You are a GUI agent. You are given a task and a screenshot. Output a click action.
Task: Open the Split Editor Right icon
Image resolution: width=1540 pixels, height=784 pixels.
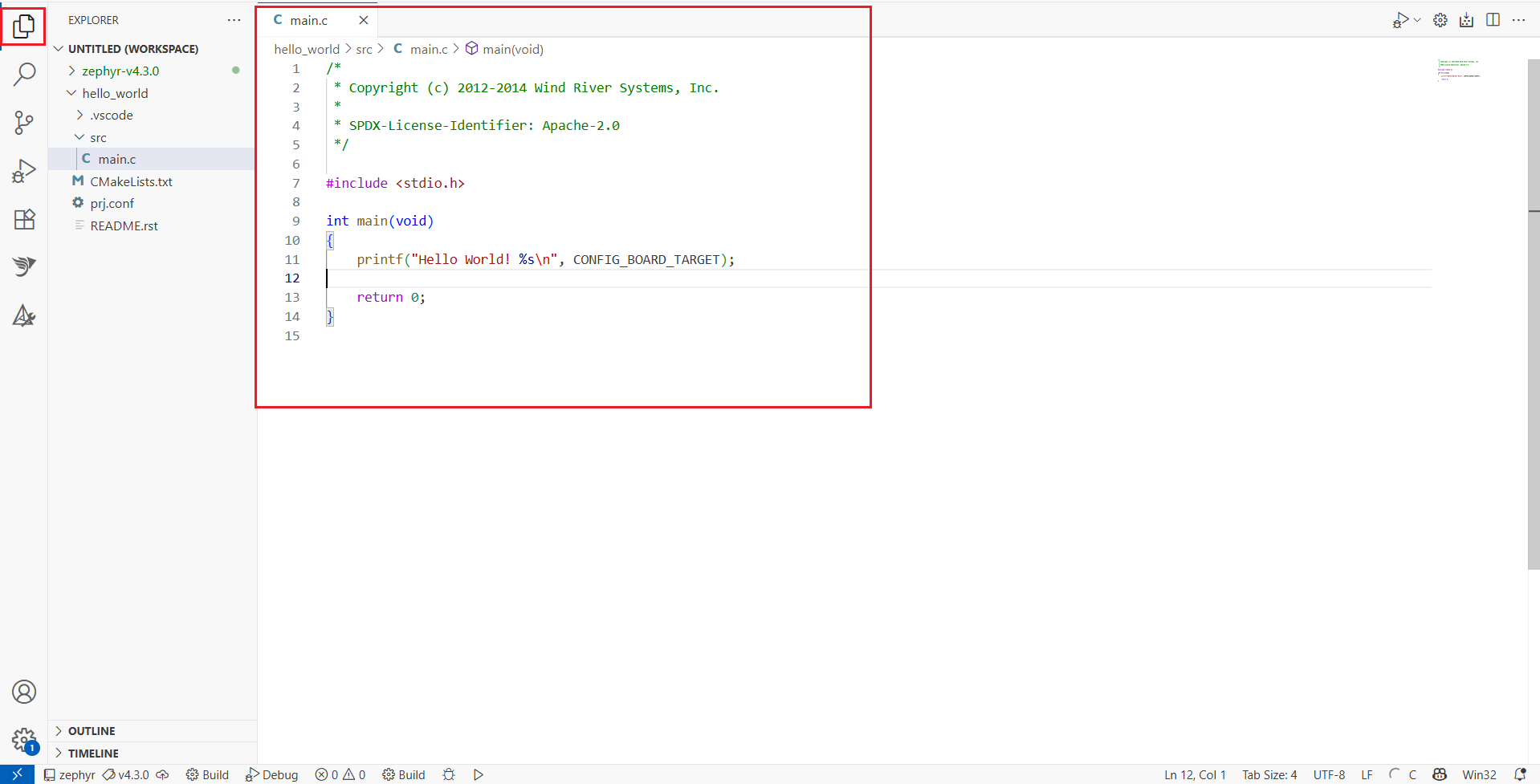pyautogui.click(x=1493, y=20)
